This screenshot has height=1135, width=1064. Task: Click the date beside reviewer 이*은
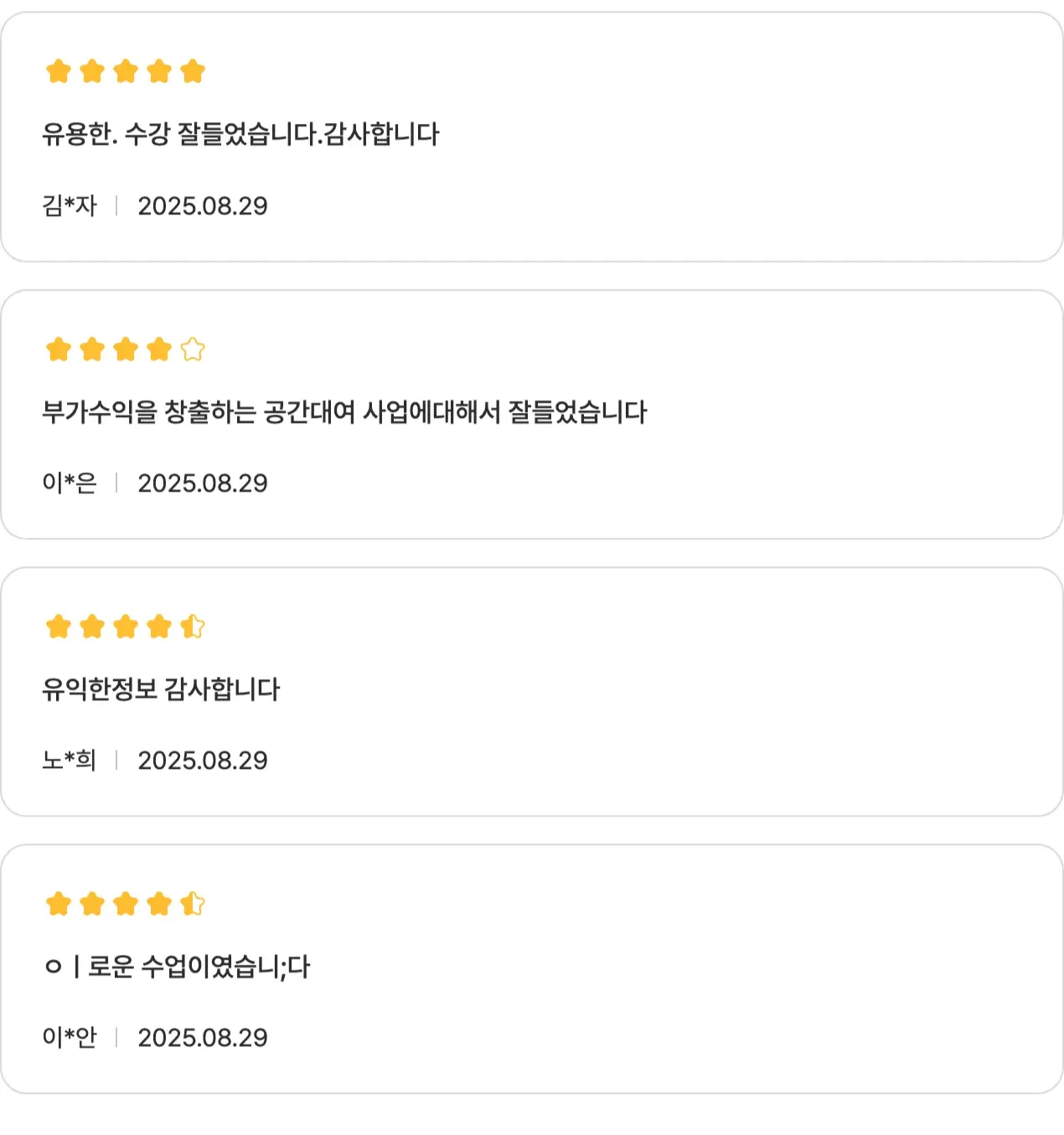pos(203,483)
